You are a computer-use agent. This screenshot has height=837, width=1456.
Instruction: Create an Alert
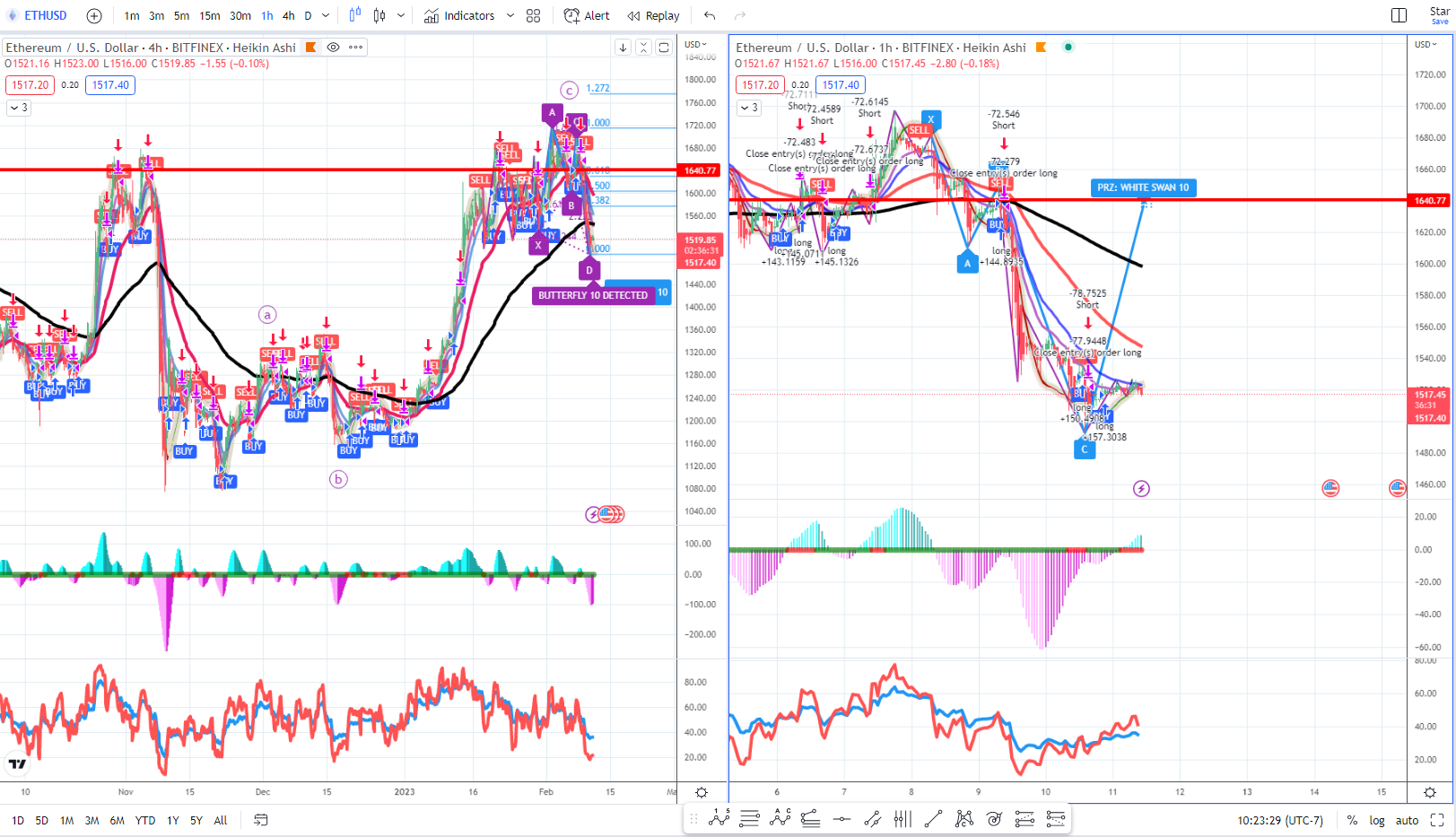(x=587, y=15)
